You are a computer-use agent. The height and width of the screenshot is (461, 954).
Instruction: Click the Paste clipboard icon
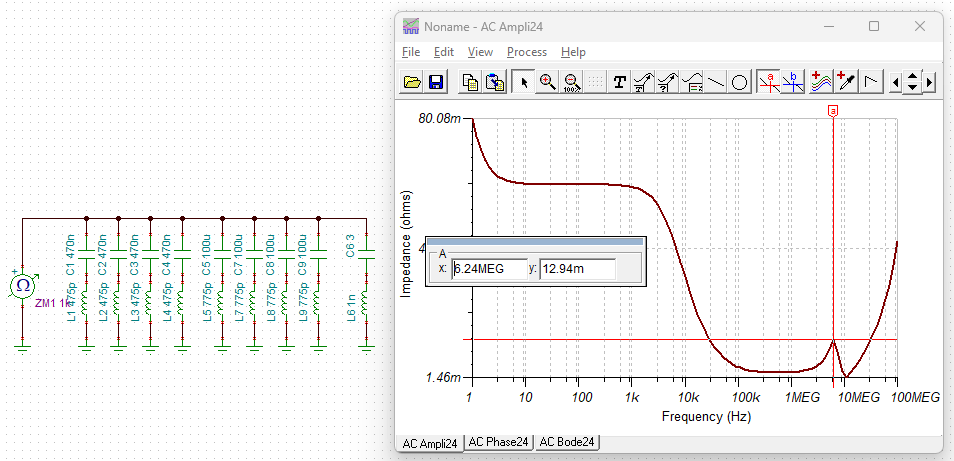(495, 82)
